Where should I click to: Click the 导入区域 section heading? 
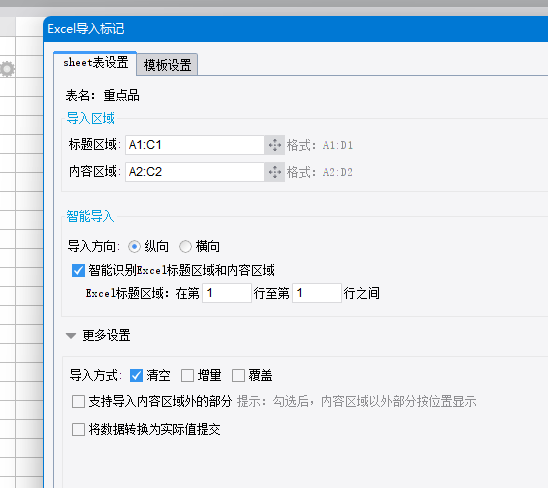(x=91, y=118)
